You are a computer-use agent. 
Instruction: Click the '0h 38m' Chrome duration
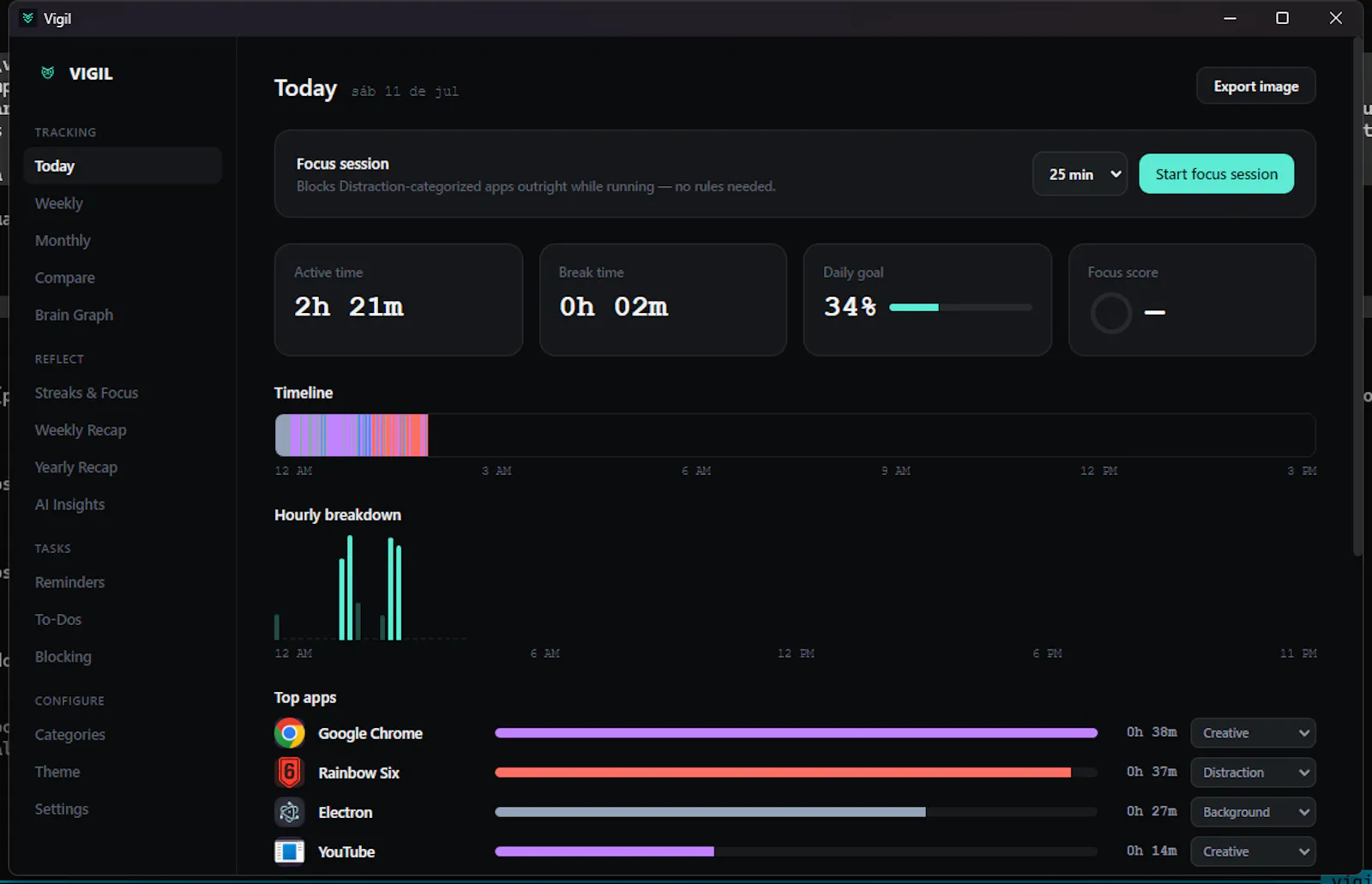[x=1152, y=732]
